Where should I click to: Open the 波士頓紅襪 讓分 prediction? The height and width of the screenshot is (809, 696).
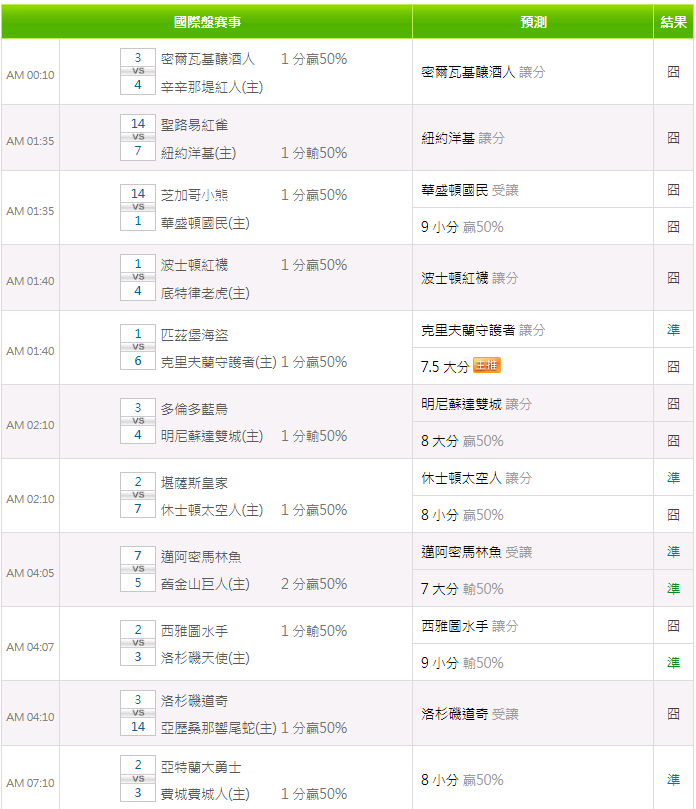pos(470,278)
